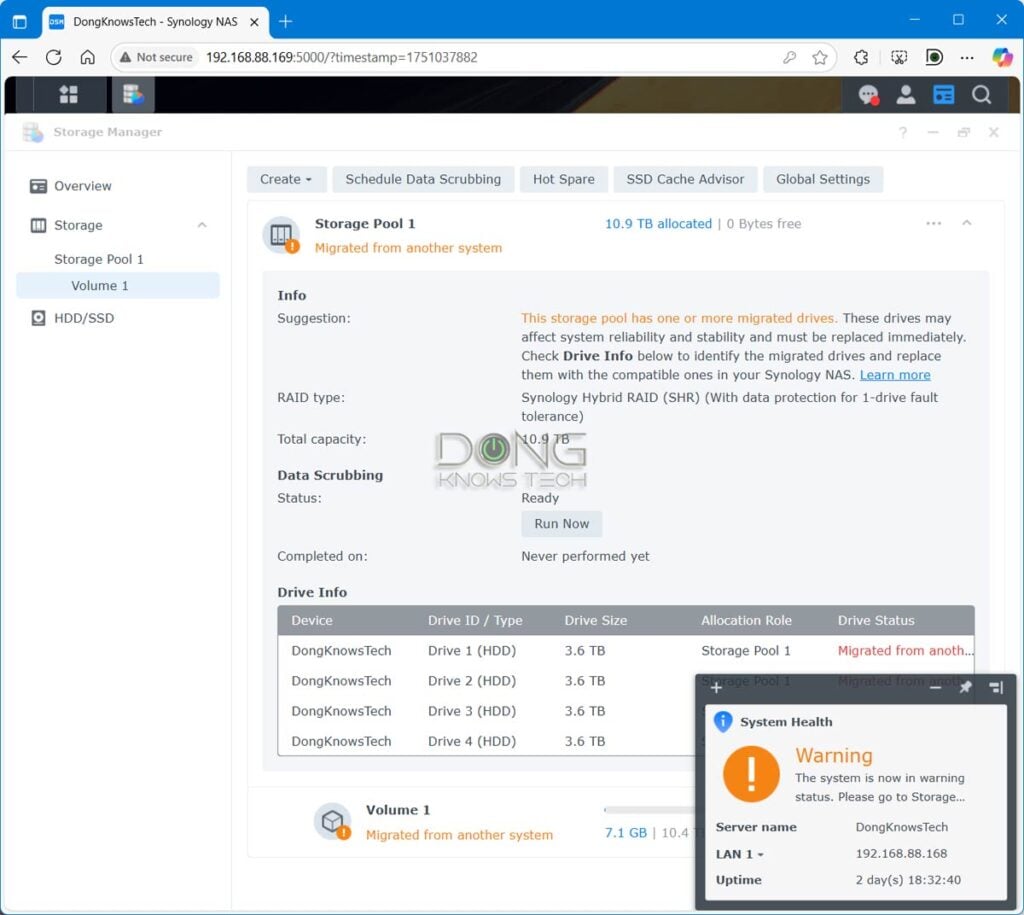This screenshot has height=915, width=1024.
Task: Click widget IP address 192.168.88.168
Action: [x=901, y=854]
